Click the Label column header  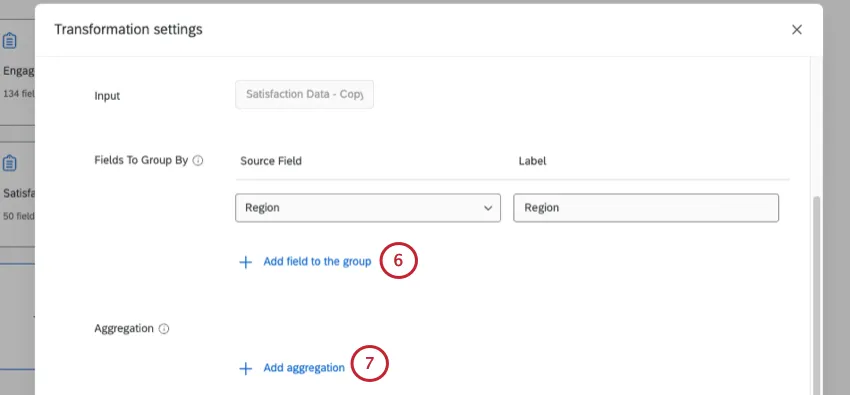click(532, 161)
